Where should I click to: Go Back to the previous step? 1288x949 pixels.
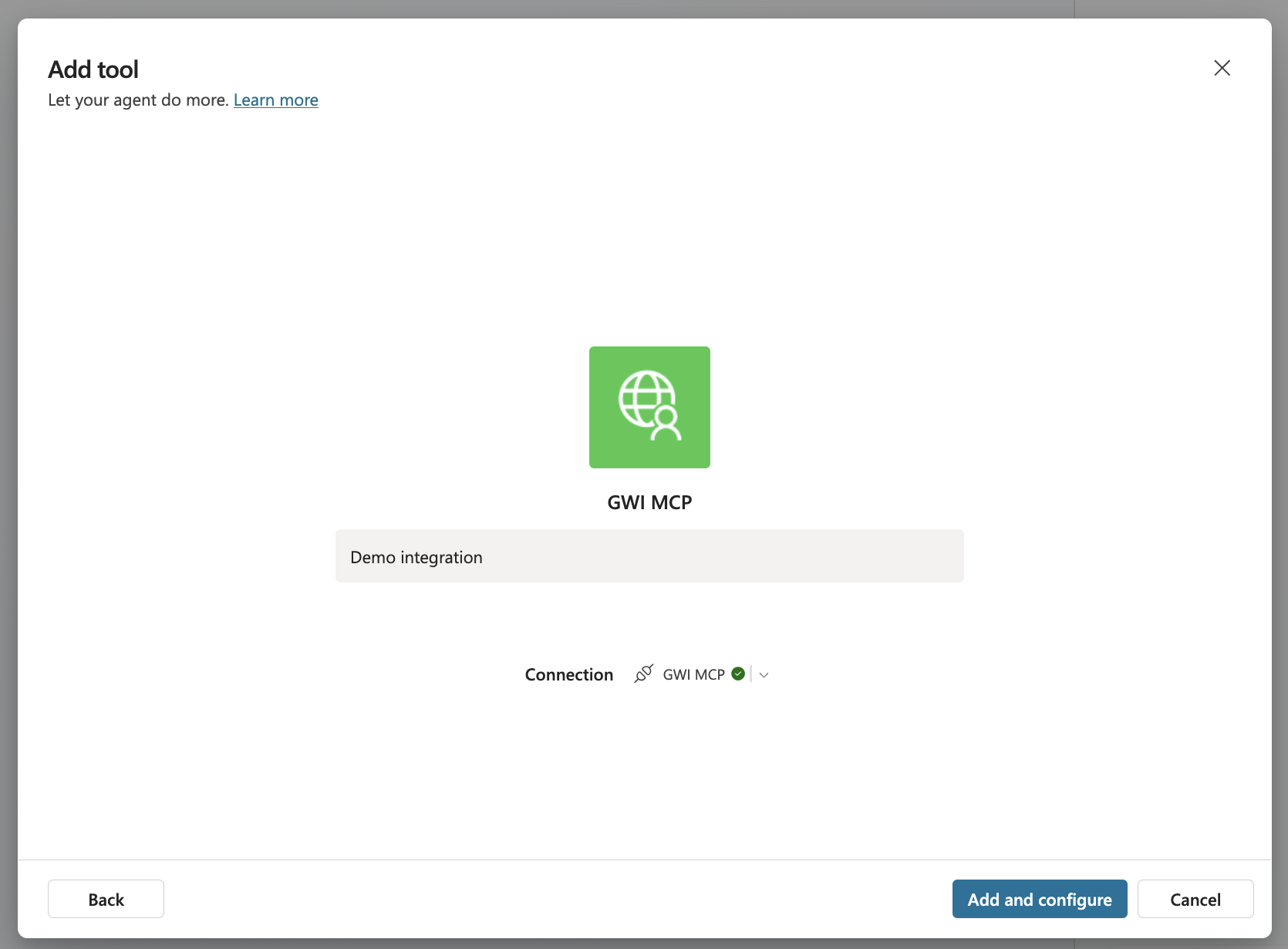point(106,899)
